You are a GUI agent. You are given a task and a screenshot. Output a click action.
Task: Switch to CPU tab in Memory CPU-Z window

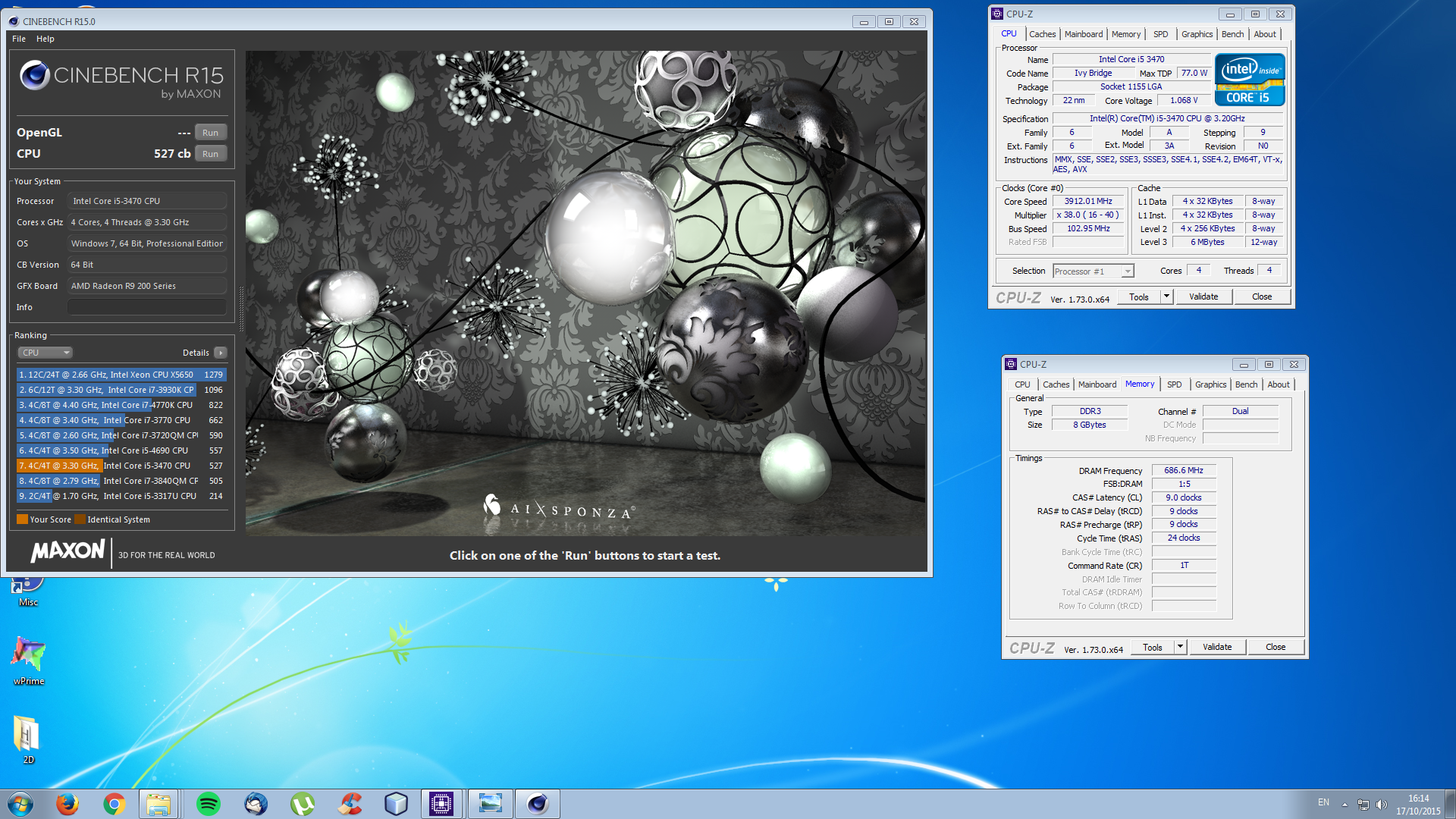click(x=1022, y=384)
